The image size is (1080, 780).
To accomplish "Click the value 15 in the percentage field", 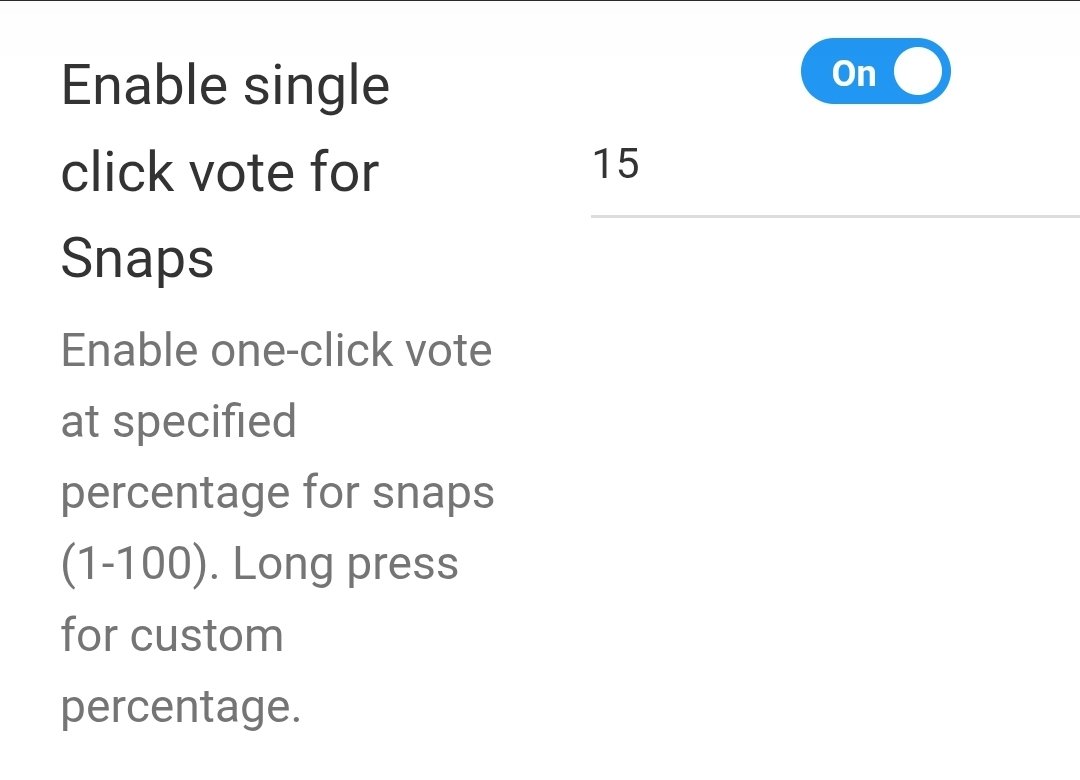I will [616, 164].
